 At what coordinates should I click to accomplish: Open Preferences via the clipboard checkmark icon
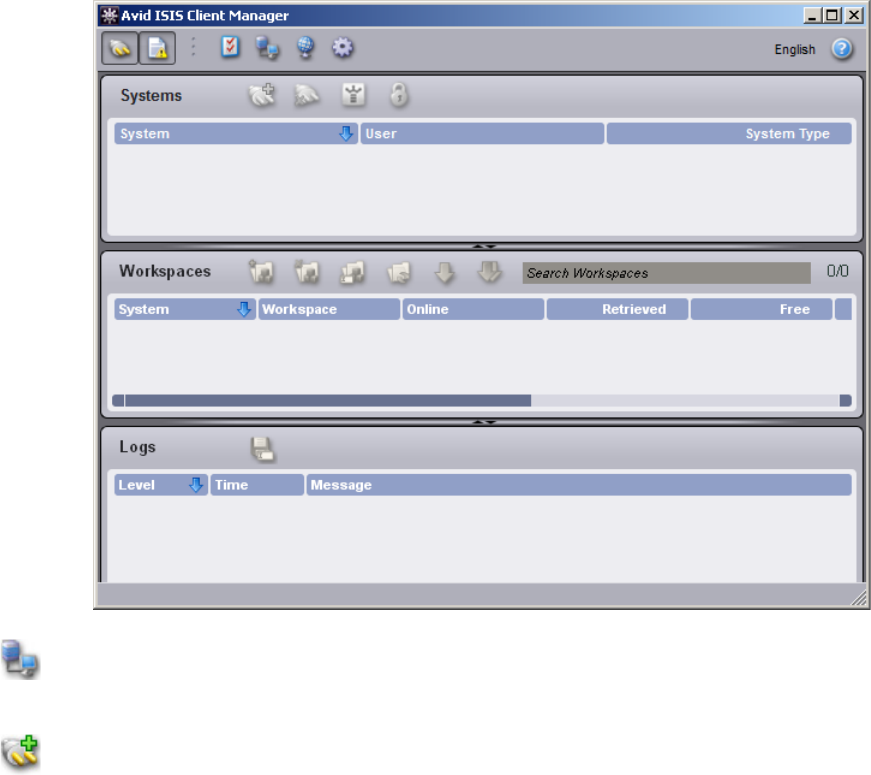[x=230, y=47]
